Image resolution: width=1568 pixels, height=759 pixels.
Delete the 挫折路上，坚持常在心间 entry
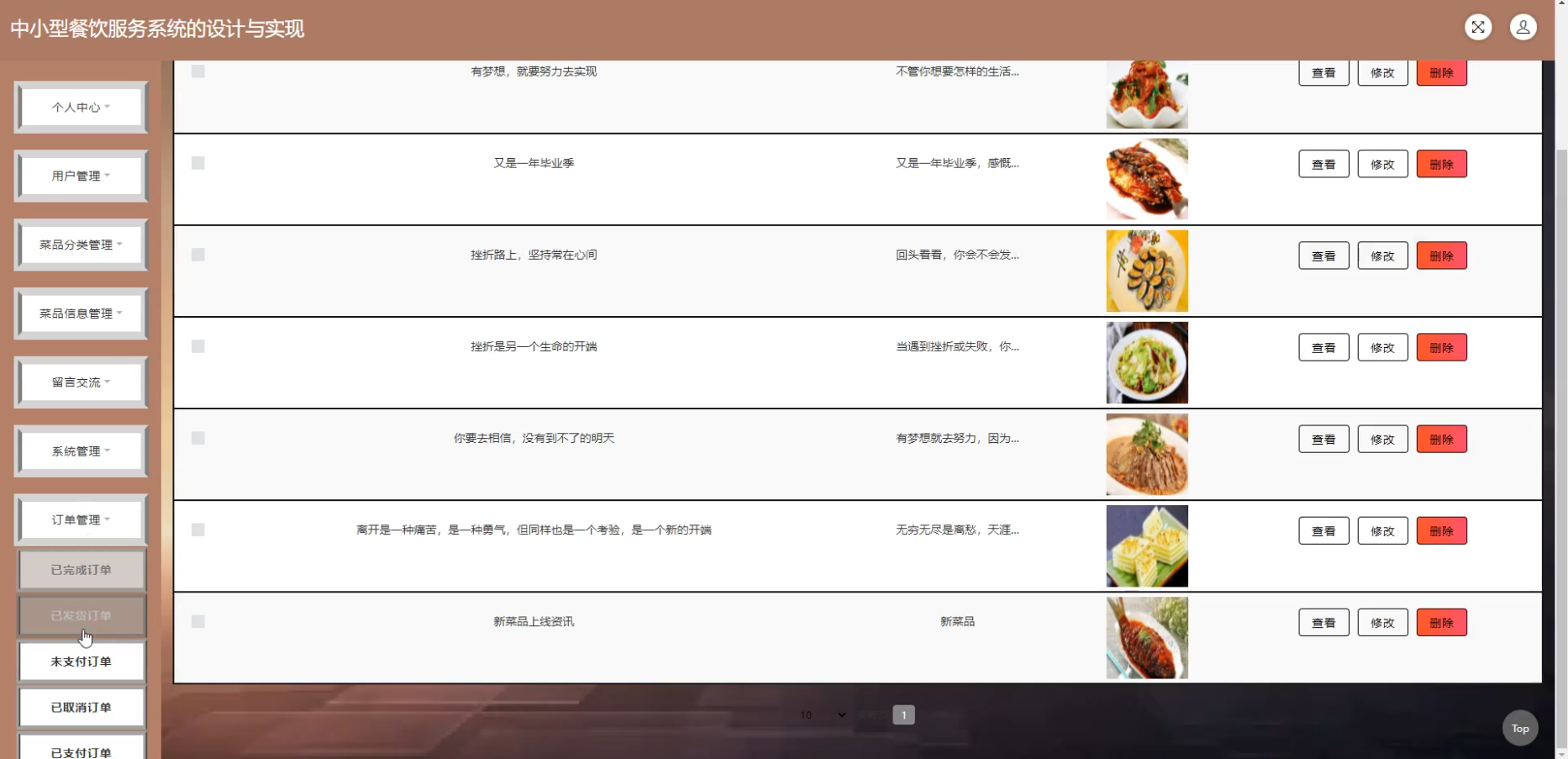pyautogui.click(x=1441, y=256)
